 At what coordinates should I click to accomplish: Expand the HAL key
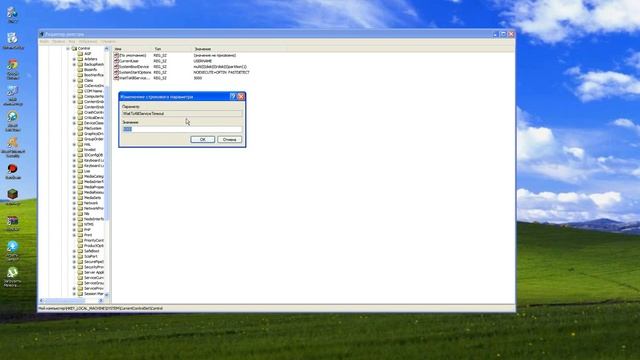(x=74, y=144)
